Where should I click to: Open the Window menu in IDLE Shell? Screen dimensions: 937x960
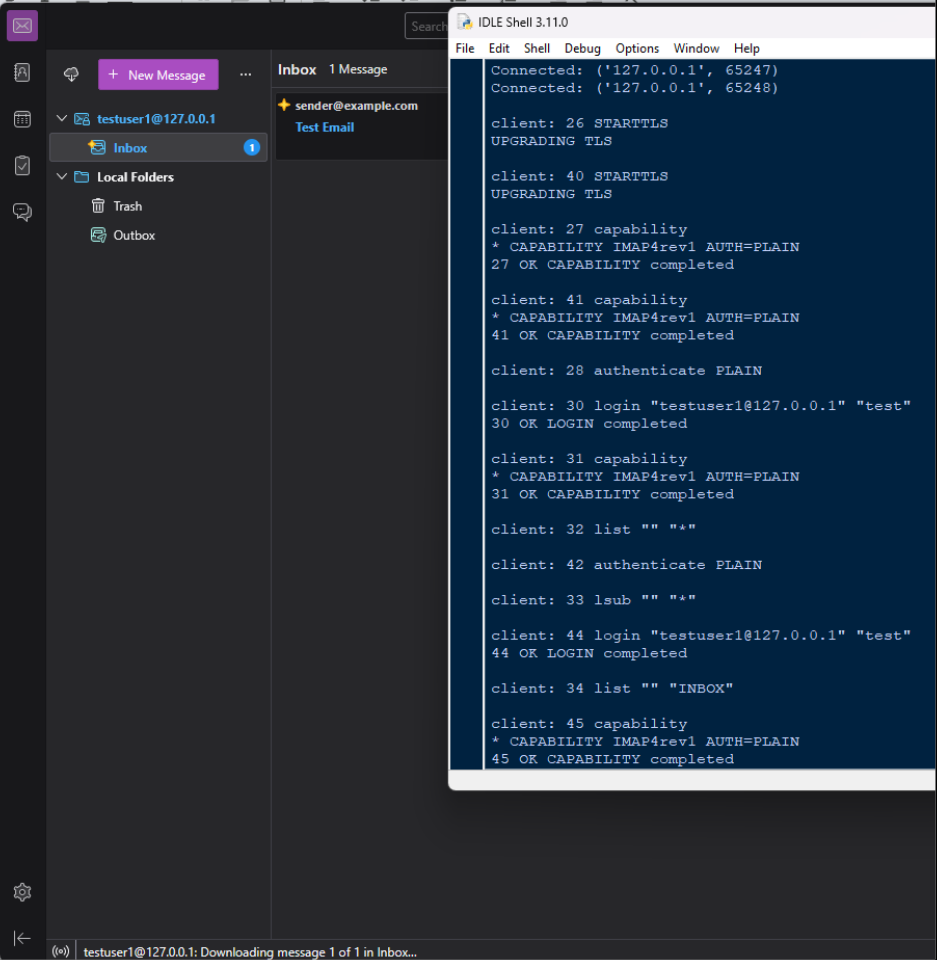tap(696, 48)
